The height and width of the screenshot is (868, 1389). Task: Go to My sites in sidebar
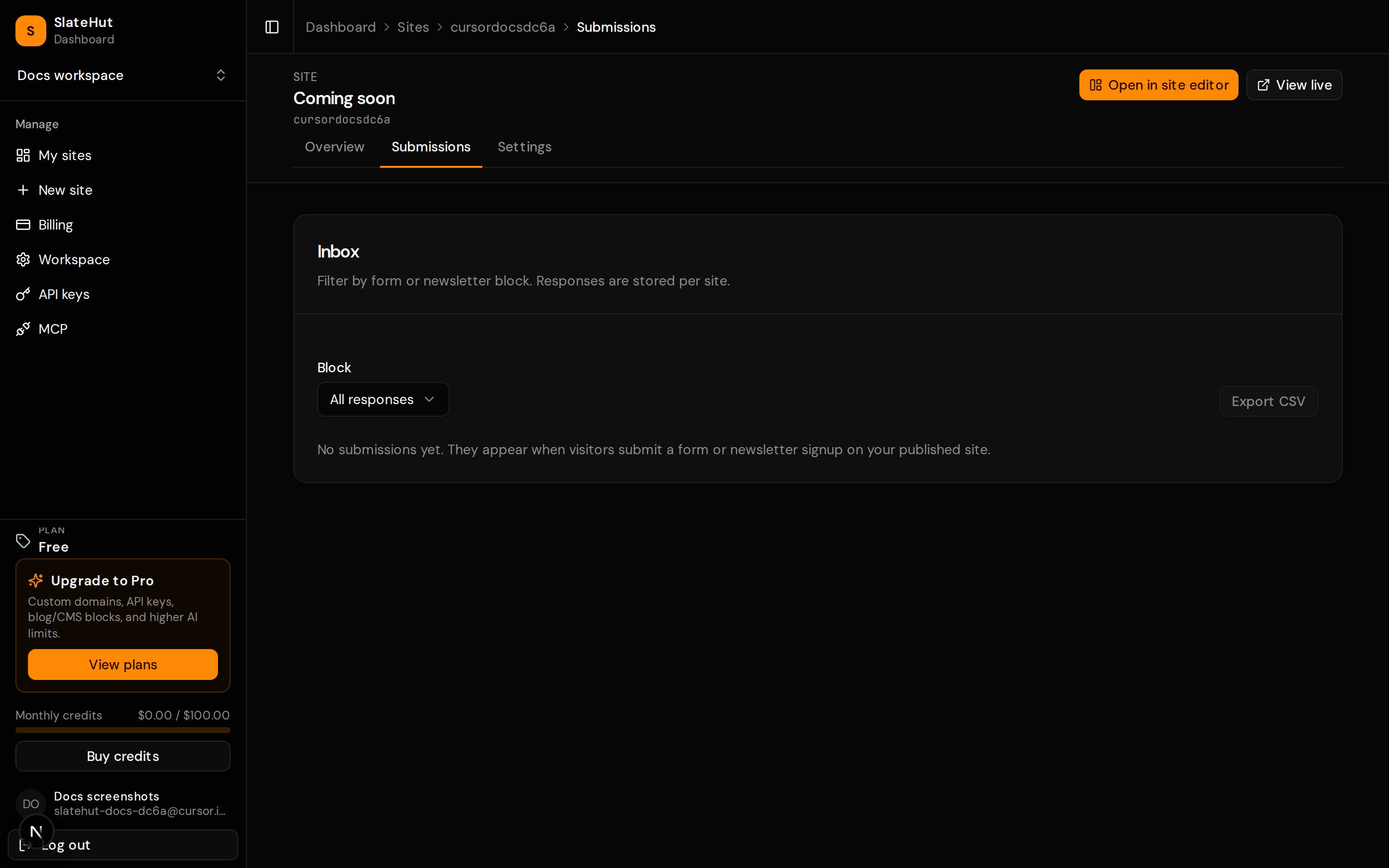pos(123,156)
